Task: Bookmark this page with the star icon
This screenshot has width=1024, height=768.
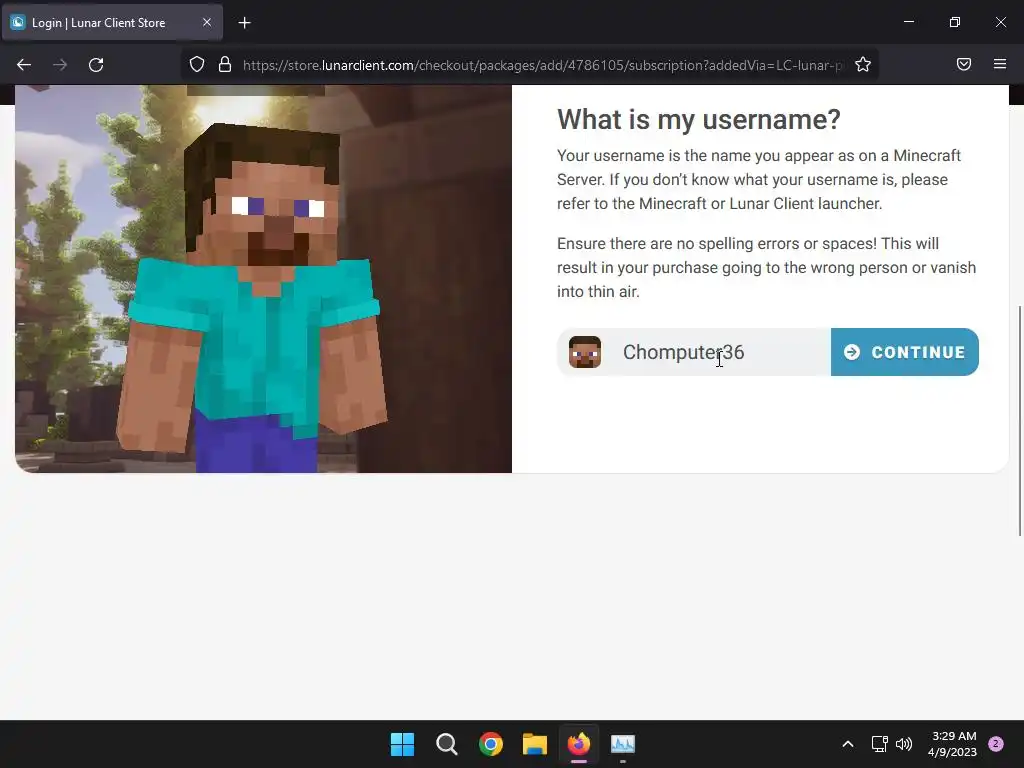Action: tap(863, 65)
